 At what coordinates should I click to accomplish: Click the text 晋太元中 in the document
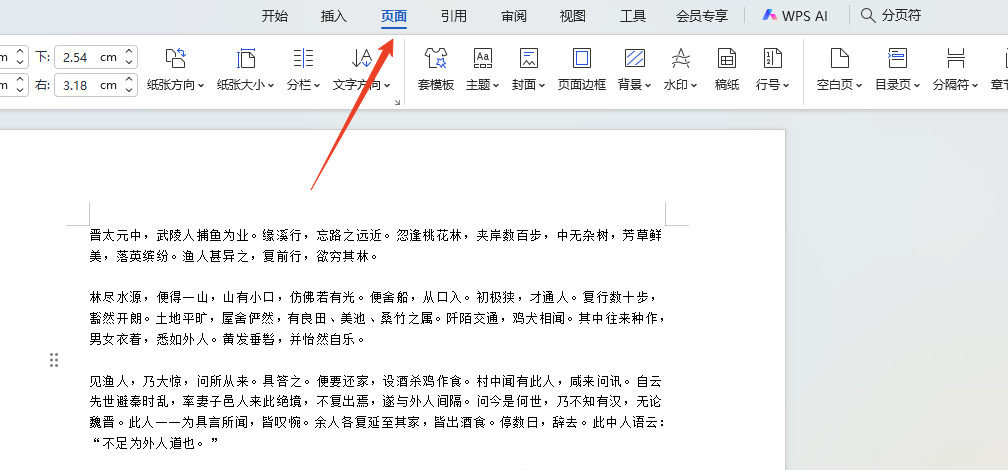click(x=116, y=235)
